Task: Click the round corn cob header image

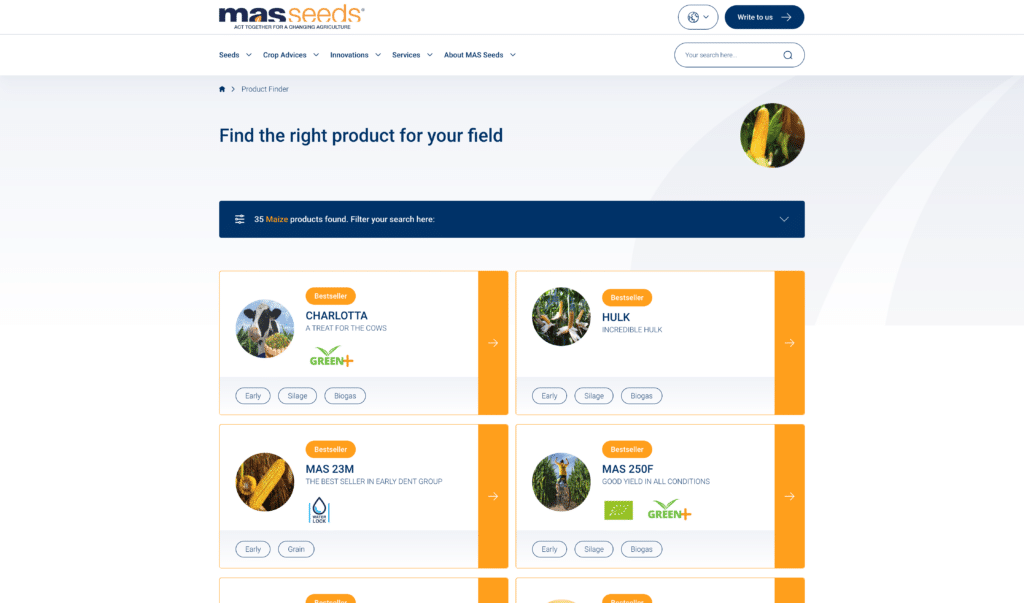Action: [772, 135]
